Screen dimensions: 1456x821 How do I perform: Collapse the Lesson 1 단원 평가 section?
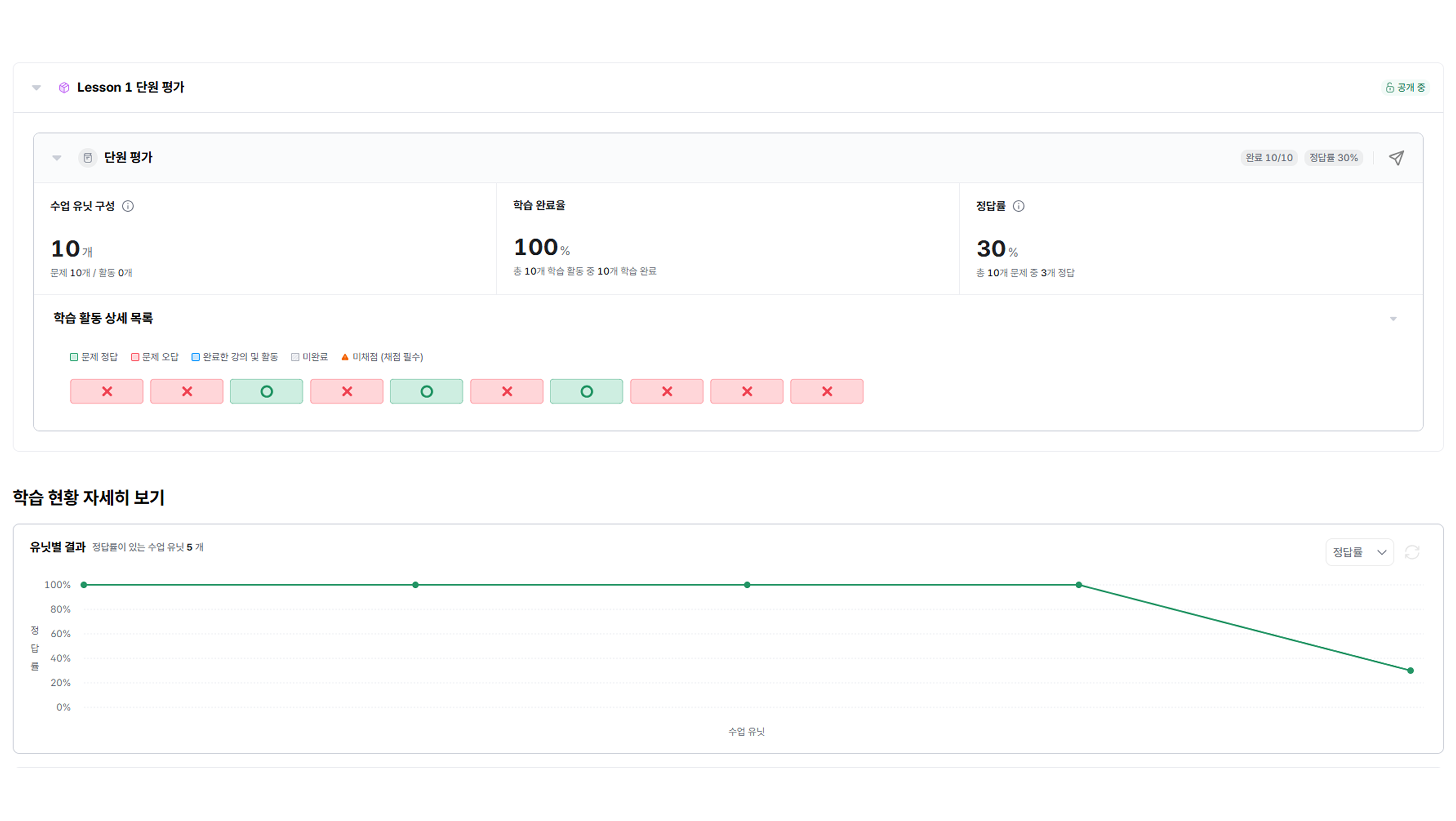point(37,88)
